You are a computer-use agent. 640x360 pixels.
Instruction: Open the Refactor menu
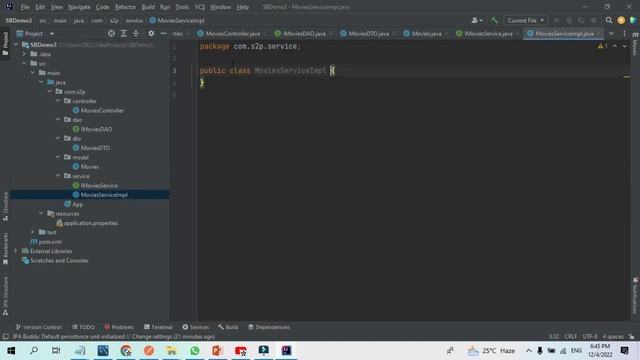(125, 7)
